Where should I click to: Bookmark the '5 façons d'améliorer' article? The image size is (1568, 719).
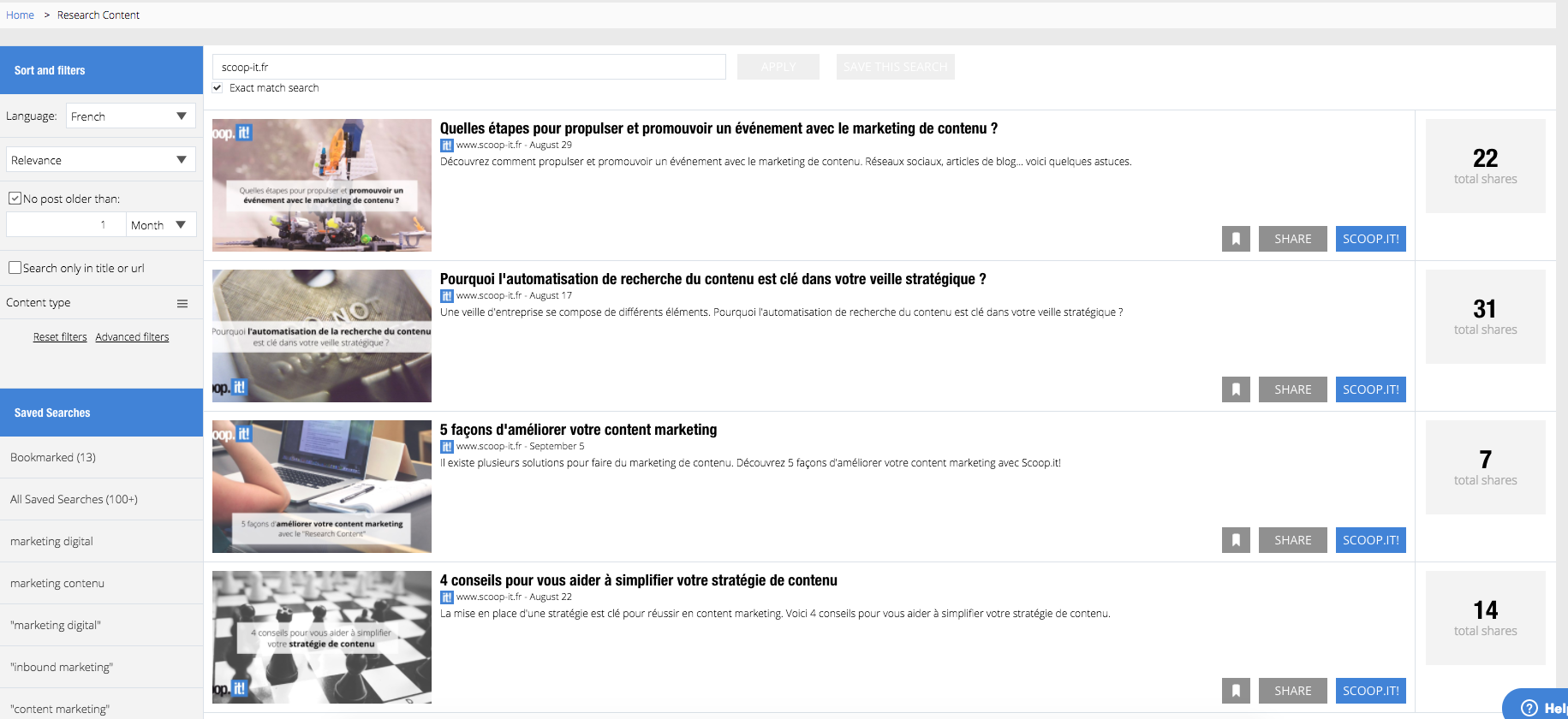point(1236,540)
